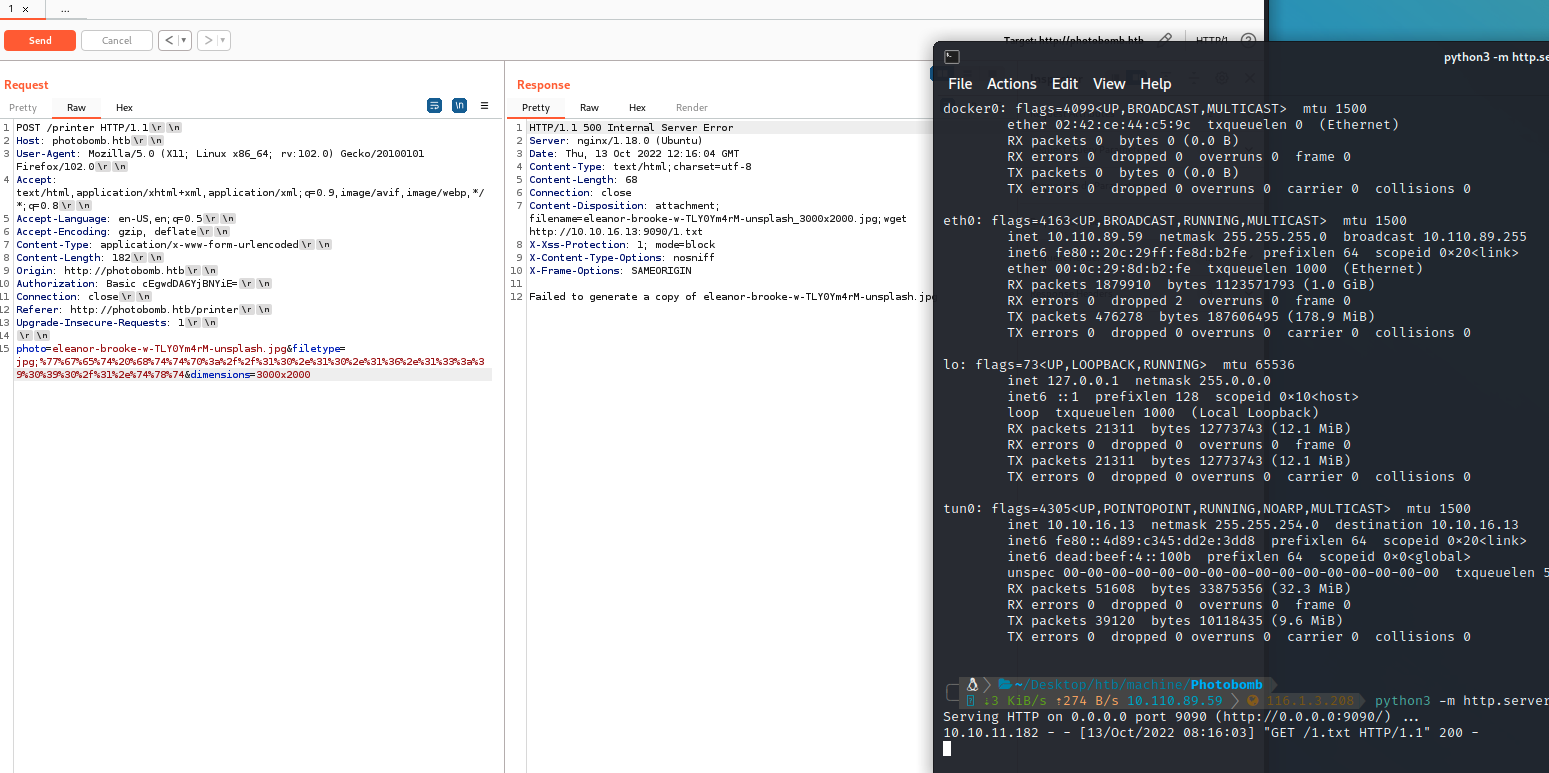Switch Request view to Pretty tab
The height and width of the screenshot is (773, 1549).
pyautogui.click(x=23, y=107)
